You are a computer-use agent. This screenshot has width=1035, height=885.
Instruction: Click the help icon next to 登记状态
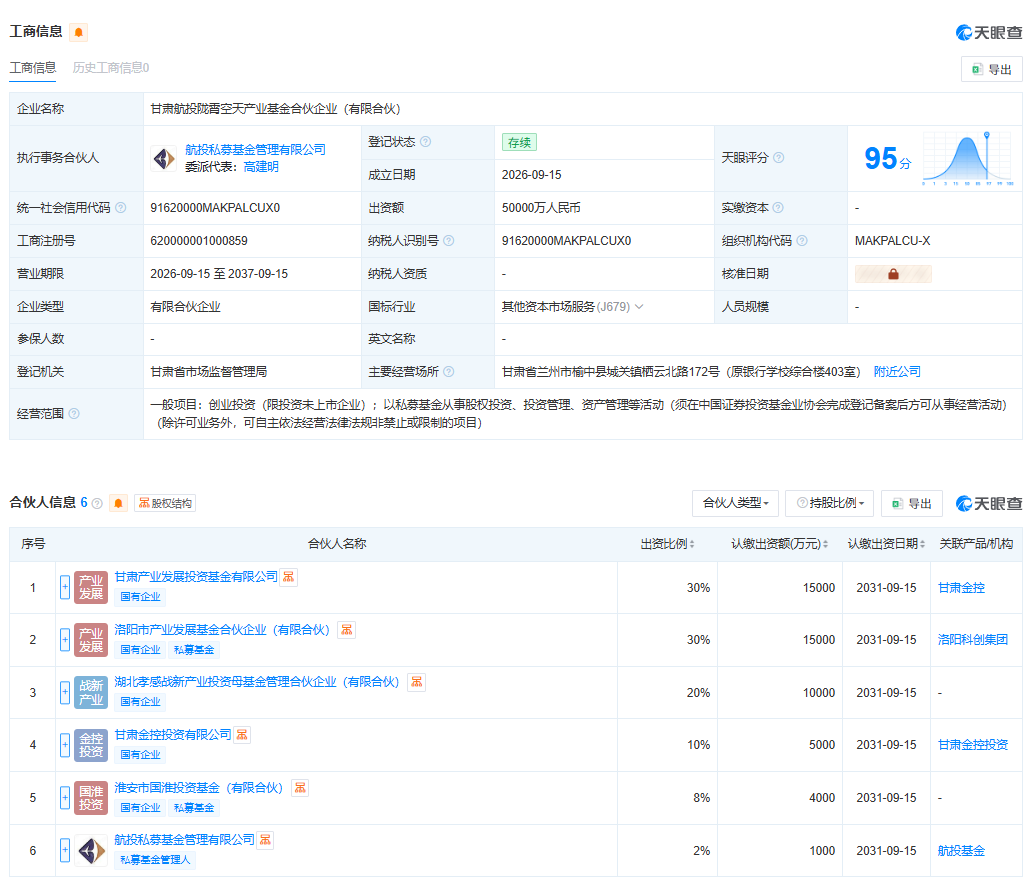point(426,142)
